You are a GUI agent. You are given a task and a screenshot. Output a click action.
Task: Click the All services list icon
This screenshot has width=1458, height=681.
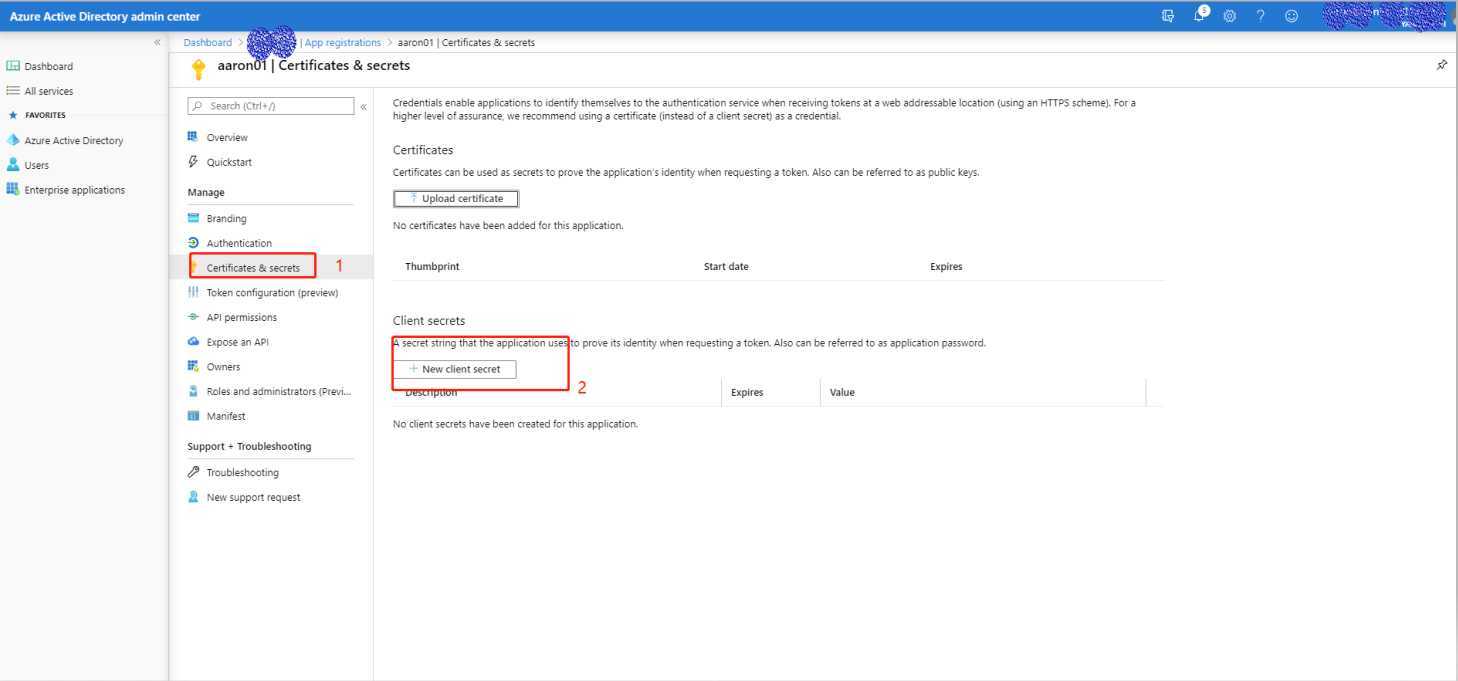[x=13, y=91]
